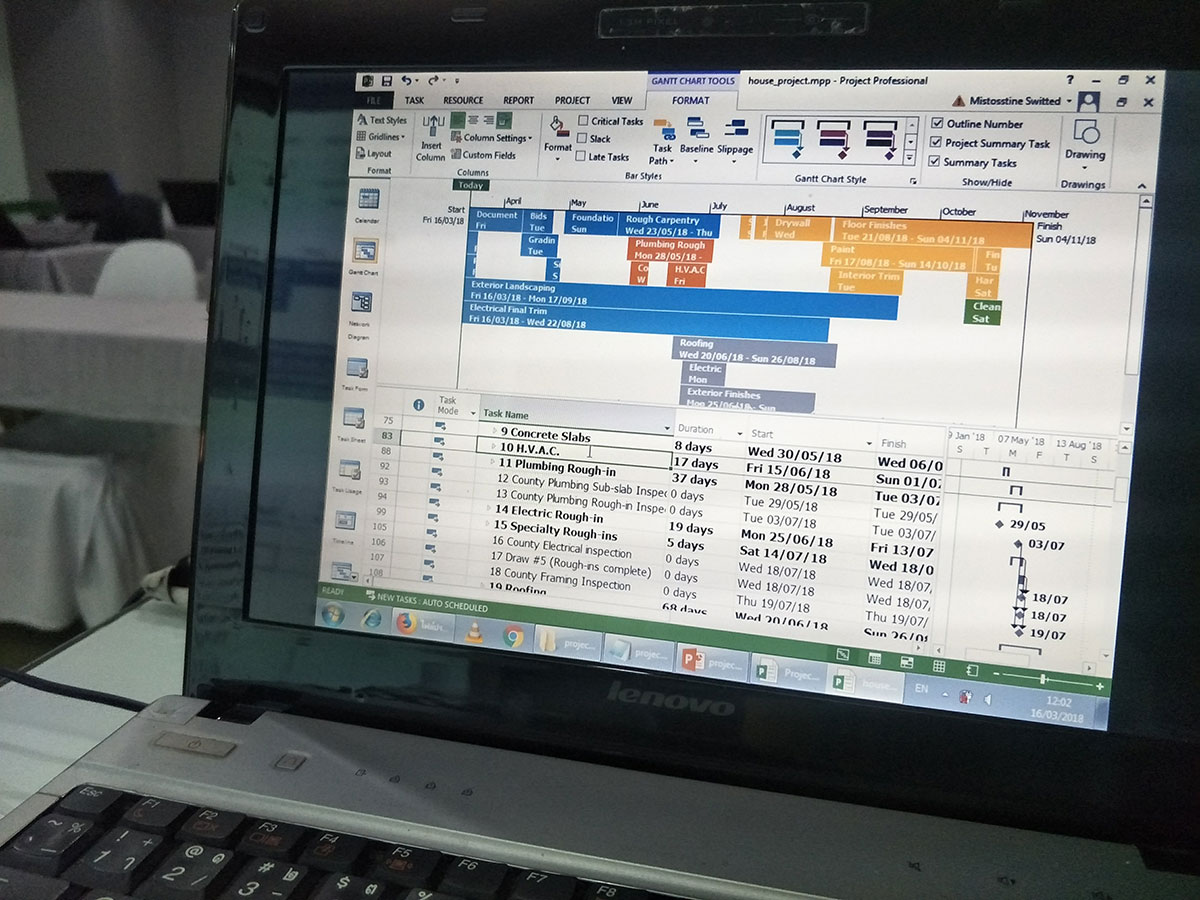Open Custom Fields dialog
The width and height of the screenshot is (1200, 900).
482,155
